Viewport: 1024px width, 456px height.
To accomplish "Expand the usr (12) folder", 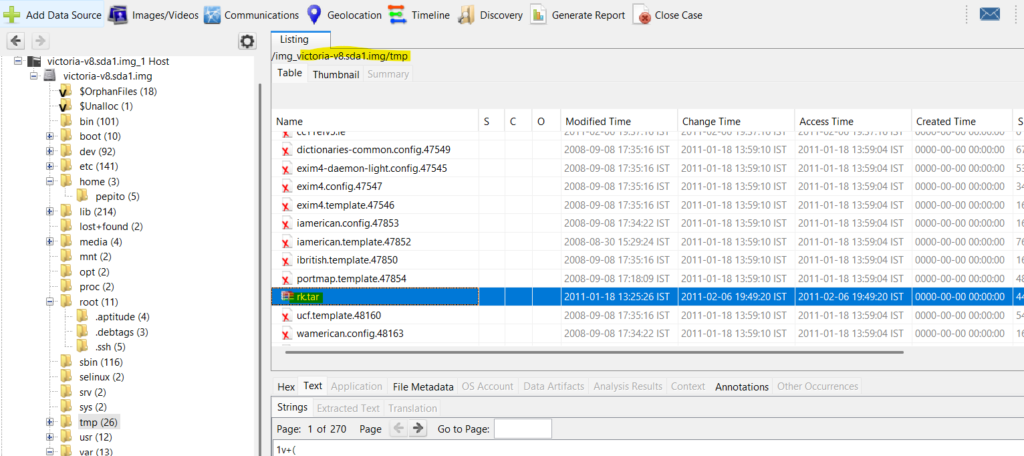I will point(50,437).
